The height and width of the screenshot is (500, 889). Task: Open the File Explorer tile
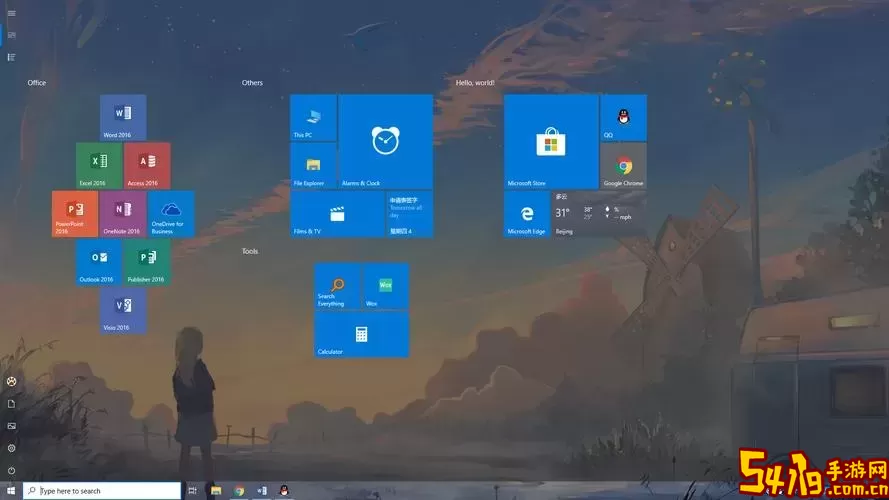click(x=314, y=166)
